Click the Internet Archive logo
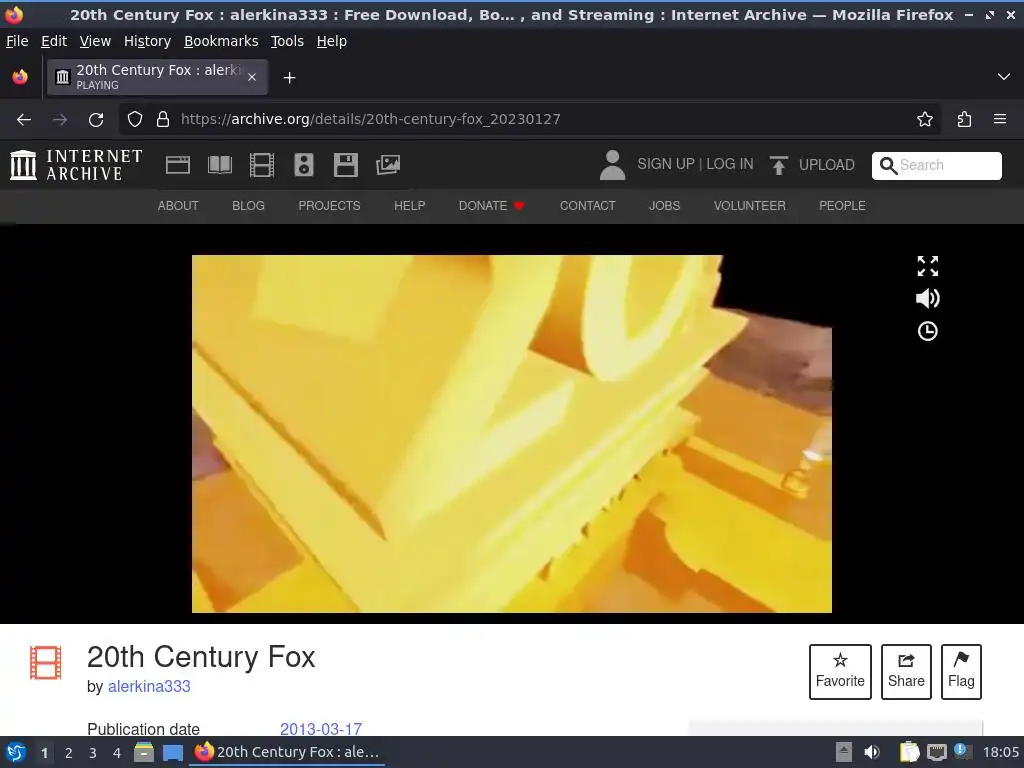This screenshot has width=1024, height=768. [x=76, y=165]
